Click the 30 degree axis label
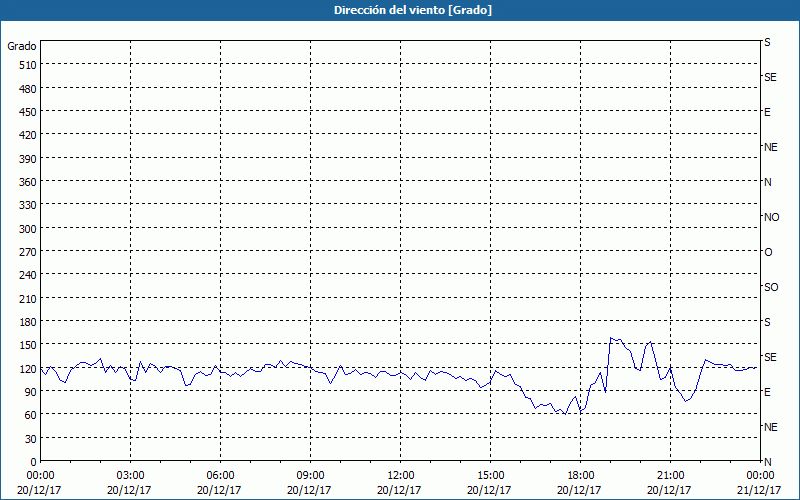The image size is (800, 500). (31, 439)
